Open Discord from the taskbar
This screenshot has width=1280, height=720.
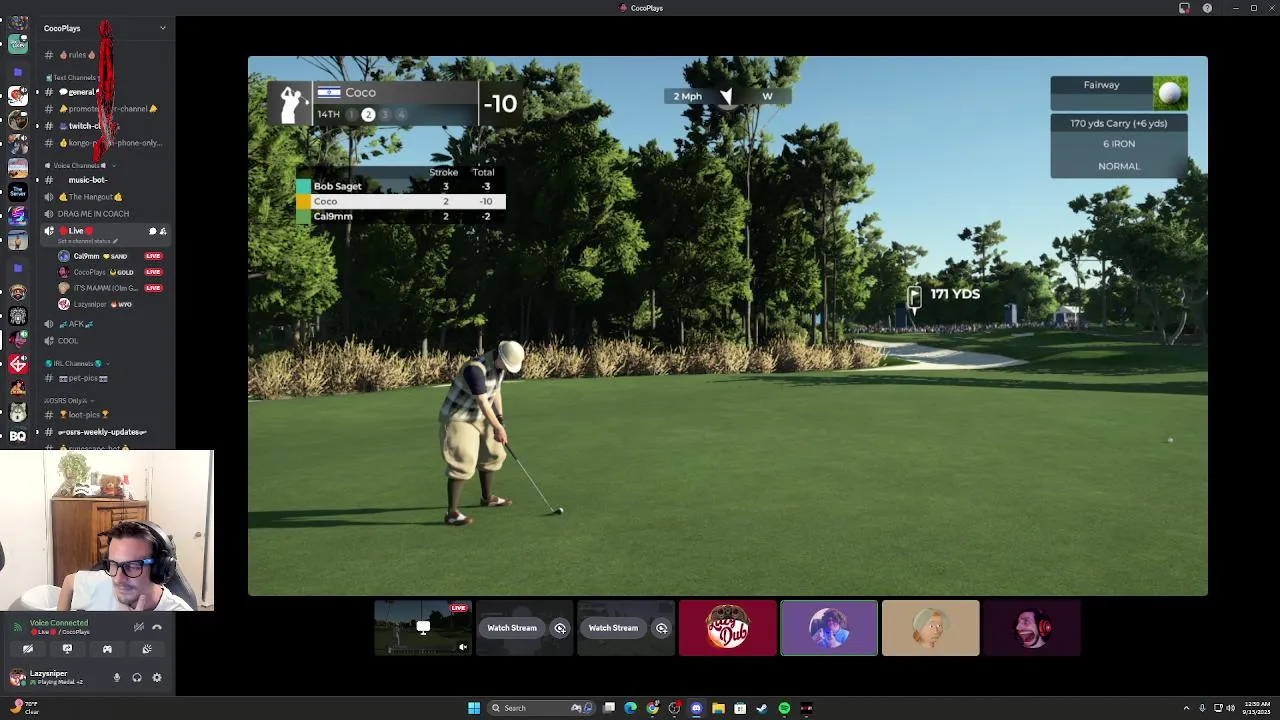[x=696, y=708]
